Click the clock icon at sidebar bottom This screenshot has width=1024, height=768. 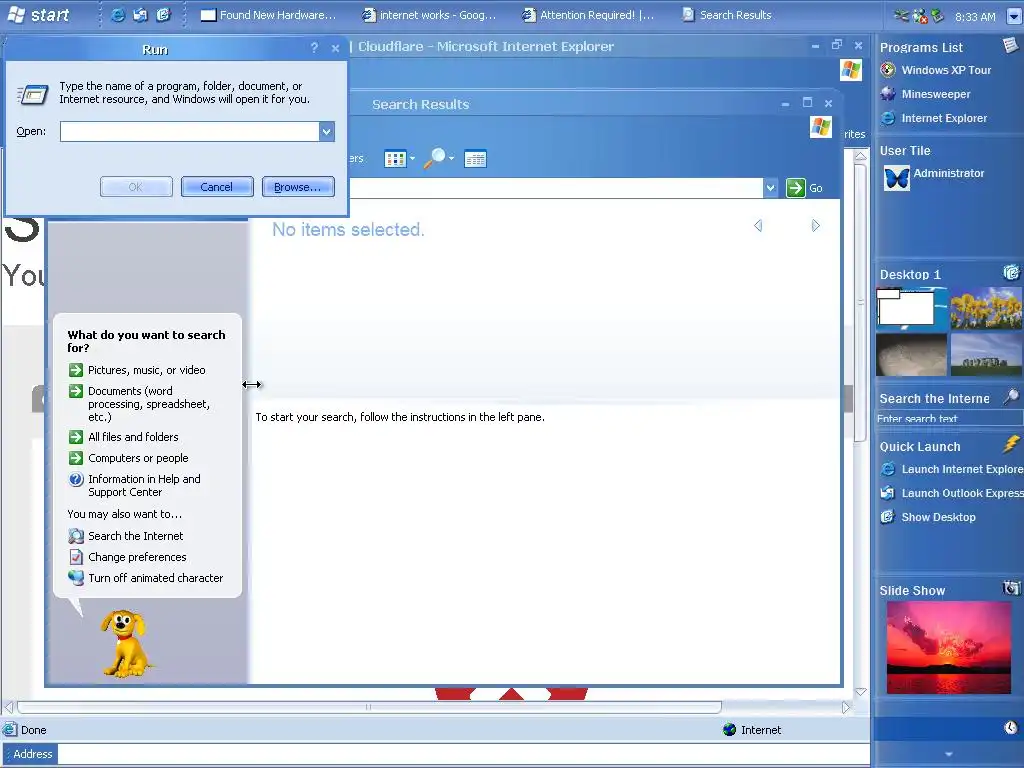1010,728
